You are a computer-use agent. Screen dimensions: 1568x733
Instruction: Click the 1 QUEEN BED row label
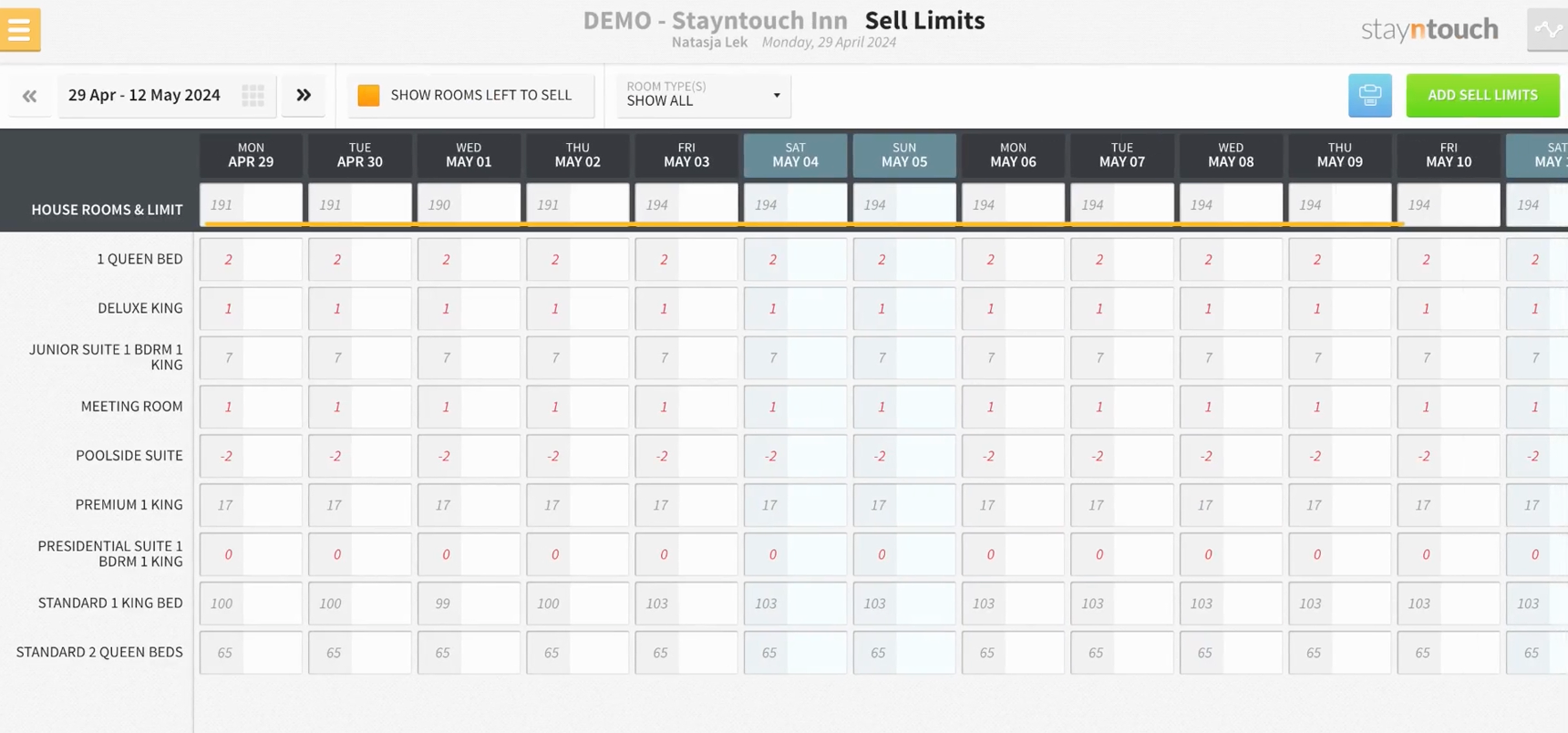(x=139, y=259)
